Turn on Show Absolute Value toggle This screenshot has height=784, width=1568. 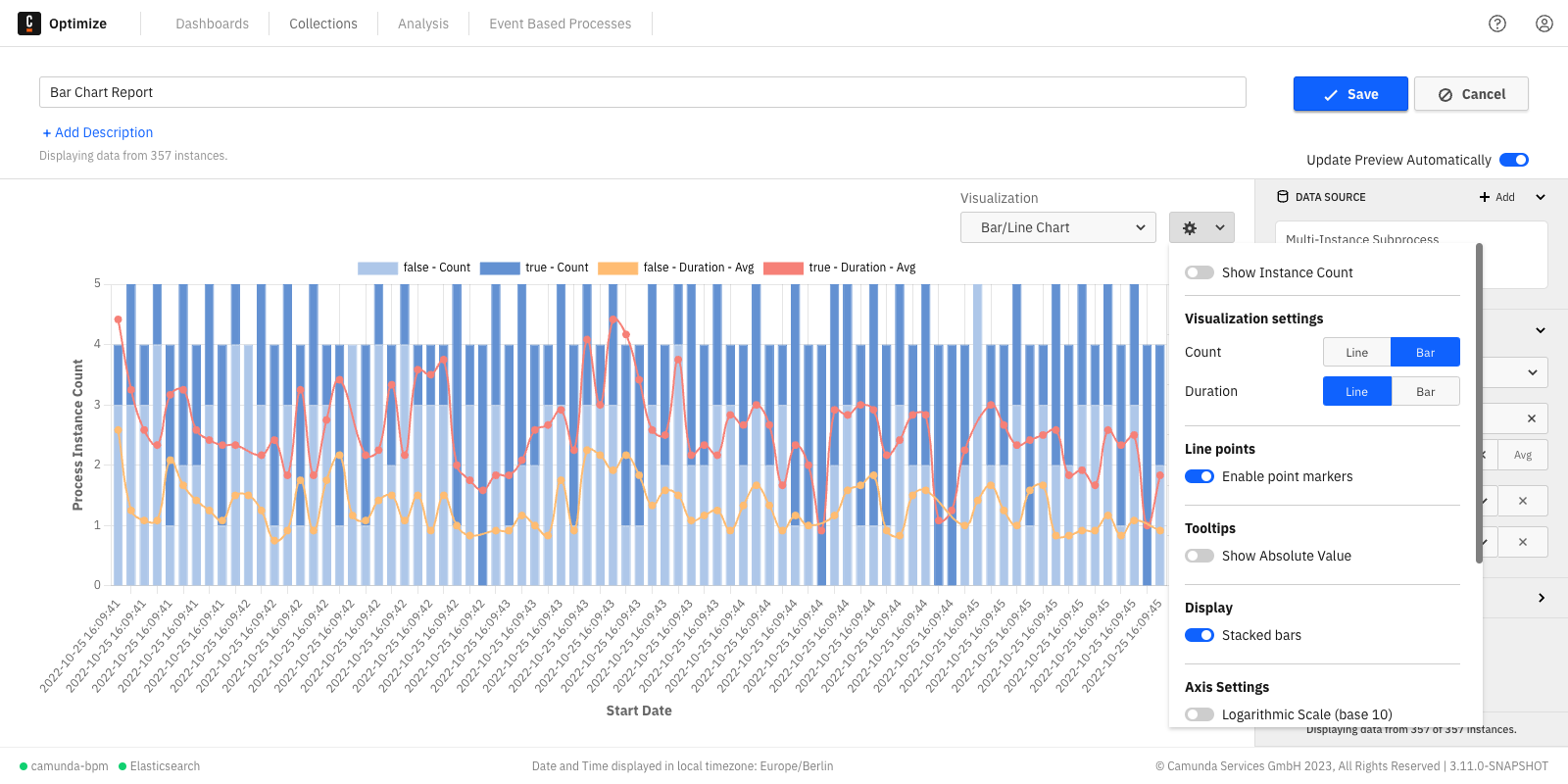click(1200, 556)
